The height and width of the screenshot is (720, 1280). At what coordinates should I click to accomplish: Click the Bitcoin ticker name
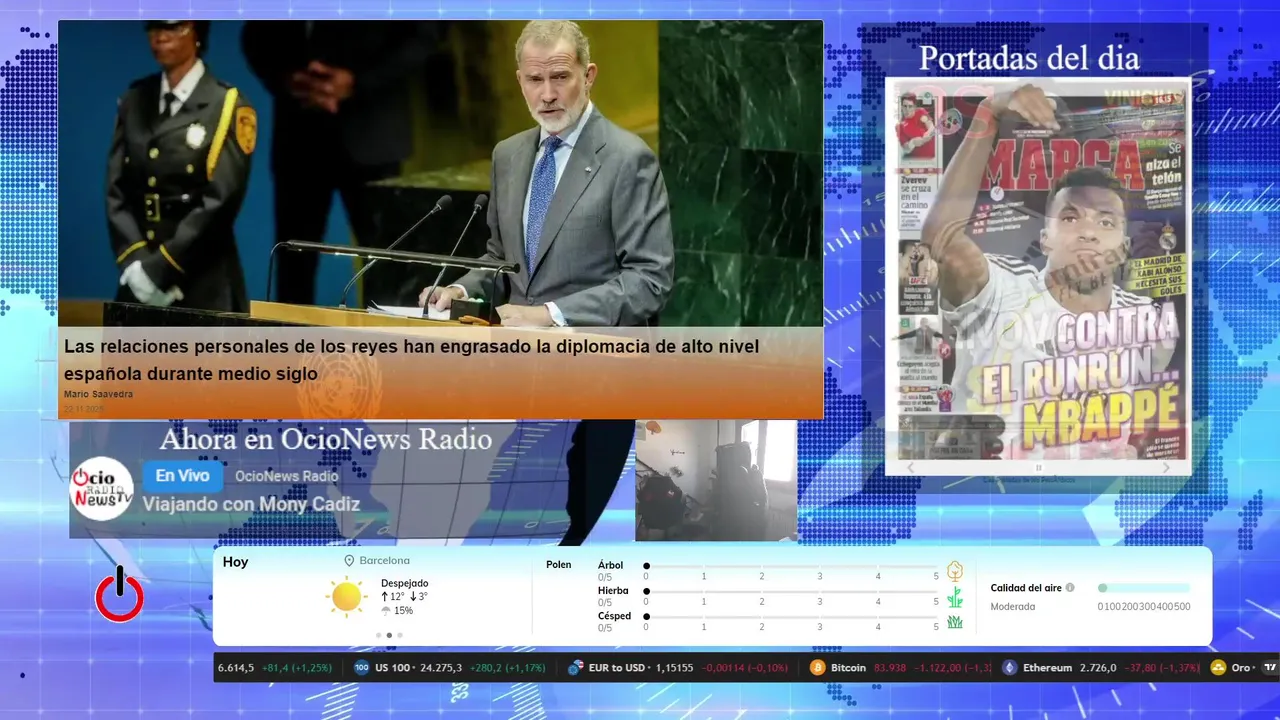(848, 668)
